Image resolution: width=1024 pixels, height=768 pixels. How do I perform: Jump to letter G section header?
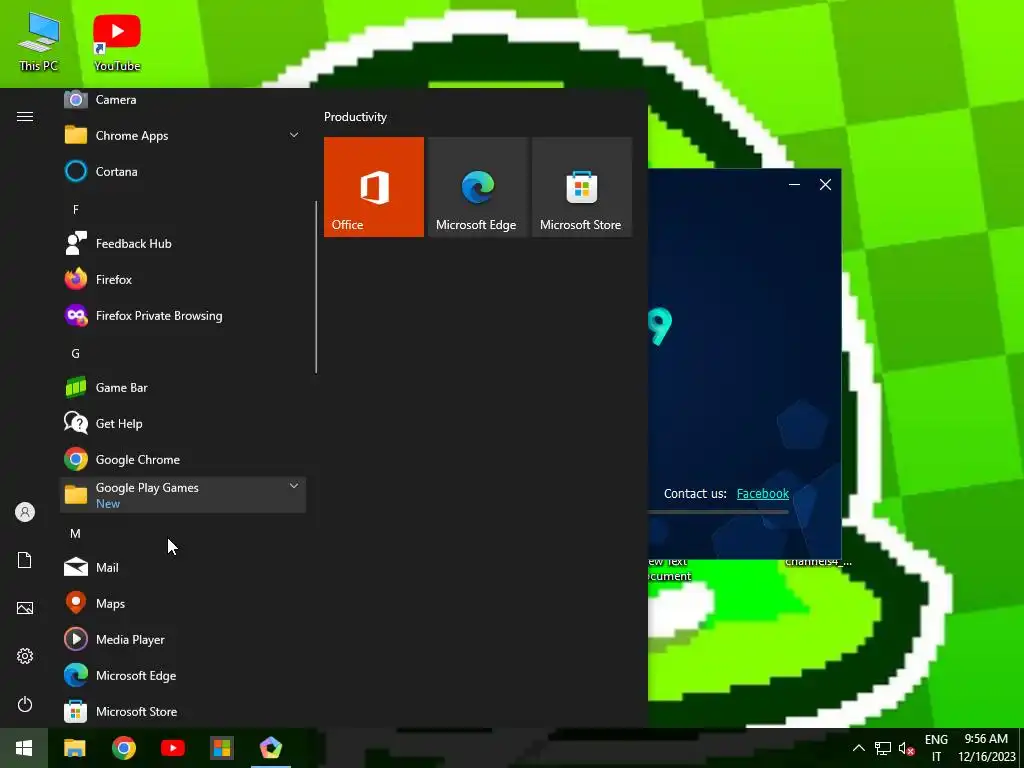pos(76,353)
